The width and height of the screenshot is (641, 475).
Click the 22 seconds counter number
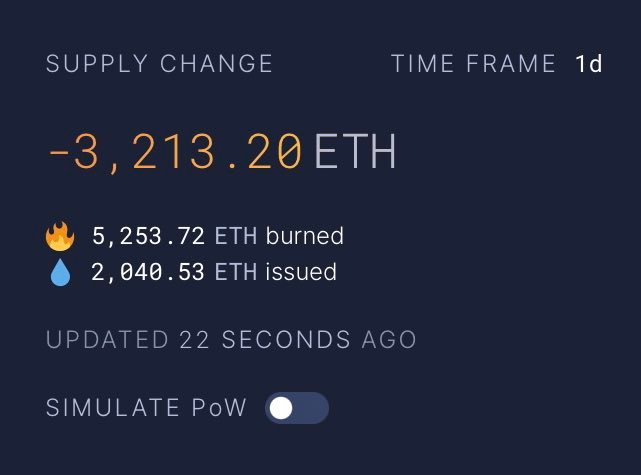click(x=193, y=340)
